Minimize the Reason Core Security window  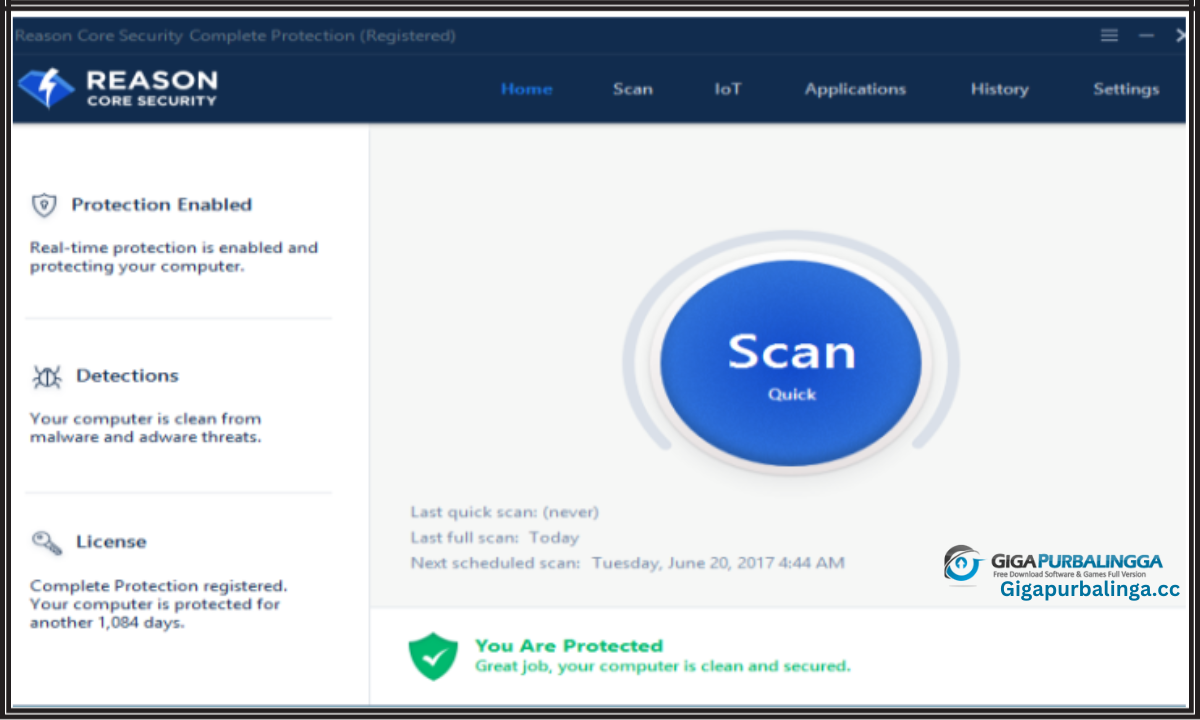click(1146, 35)
